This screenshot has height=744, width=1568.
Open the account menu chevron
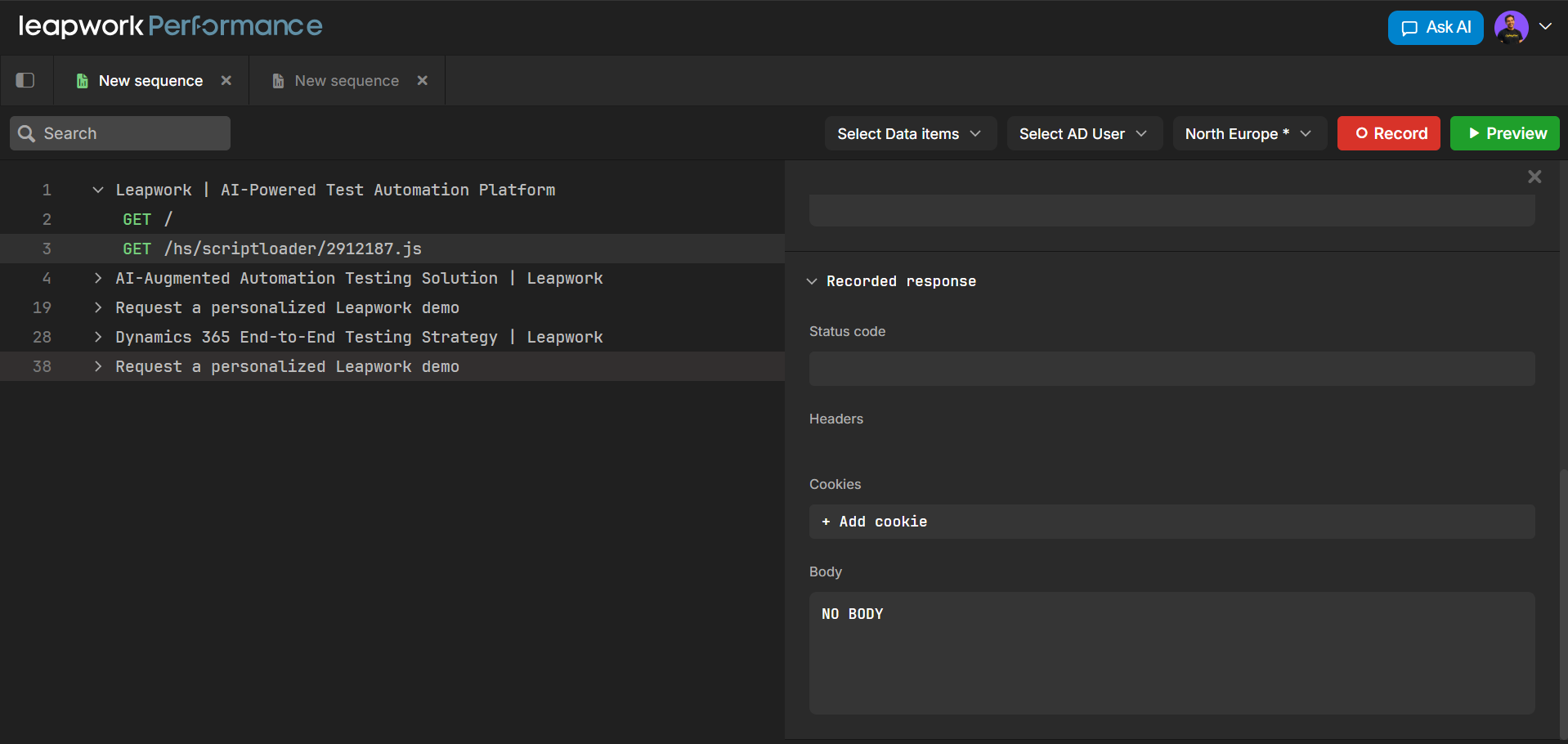[1545, 26]
